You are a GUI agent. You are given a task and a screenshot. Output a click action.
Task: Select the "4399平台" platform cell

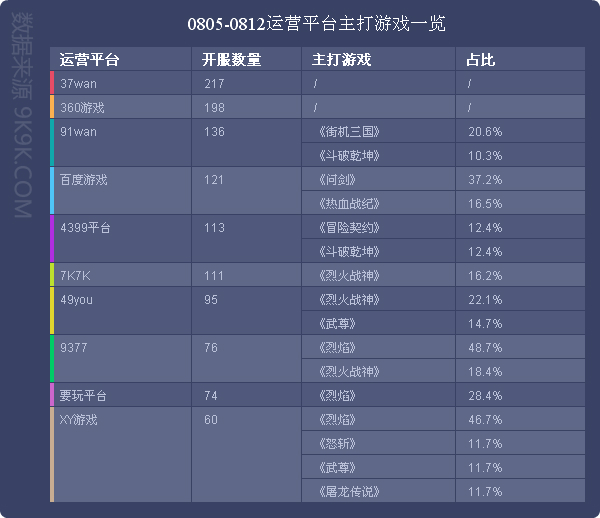(121, 239)
